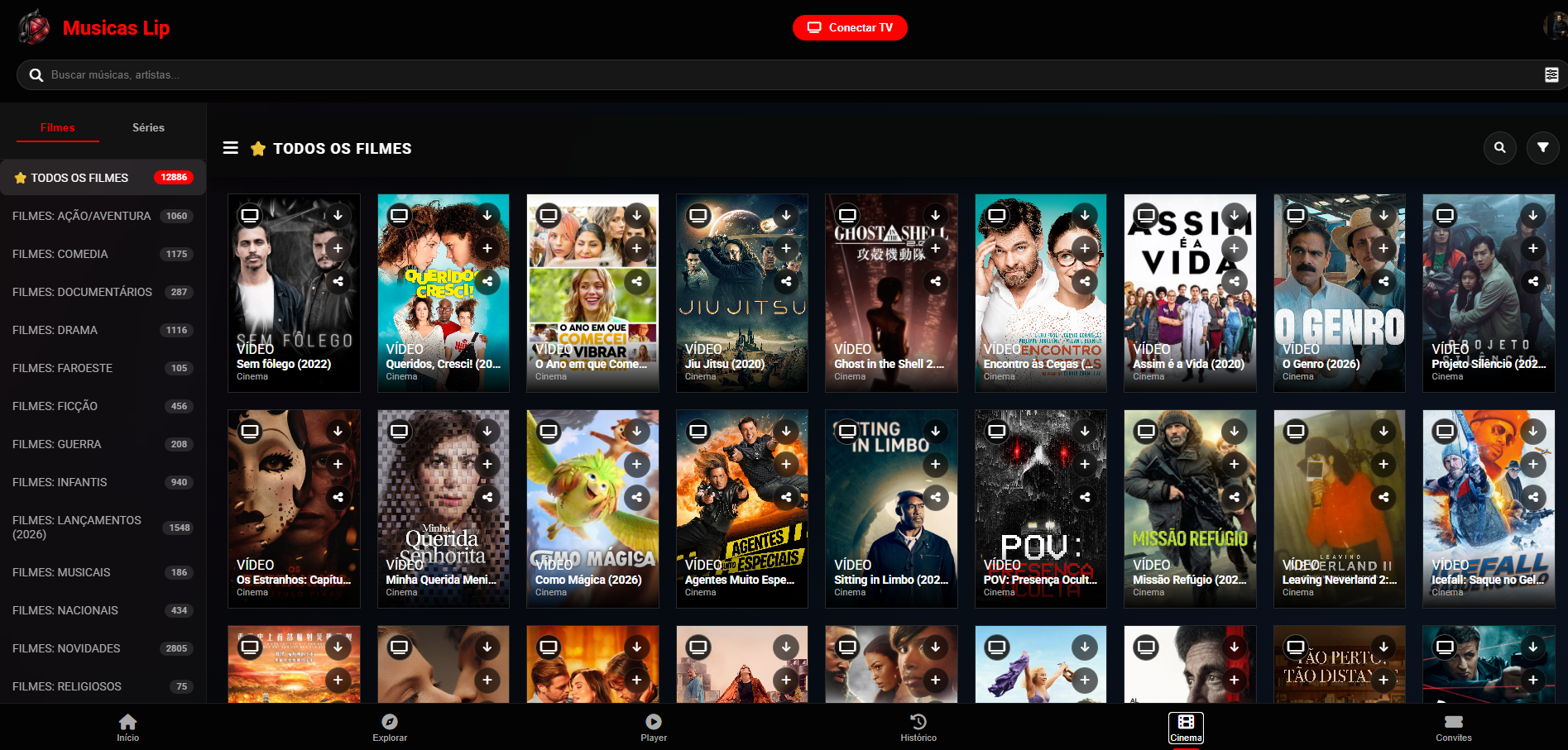Download Leaving Neverland 2 with arrow icon
This screenshot has width=1568, height=750.
coord(1383,431)
